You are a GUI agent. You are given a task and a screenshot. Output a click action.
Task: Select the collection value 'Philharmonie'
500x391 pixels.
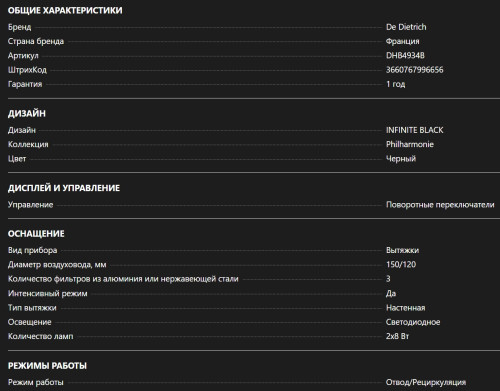(410, 144)
